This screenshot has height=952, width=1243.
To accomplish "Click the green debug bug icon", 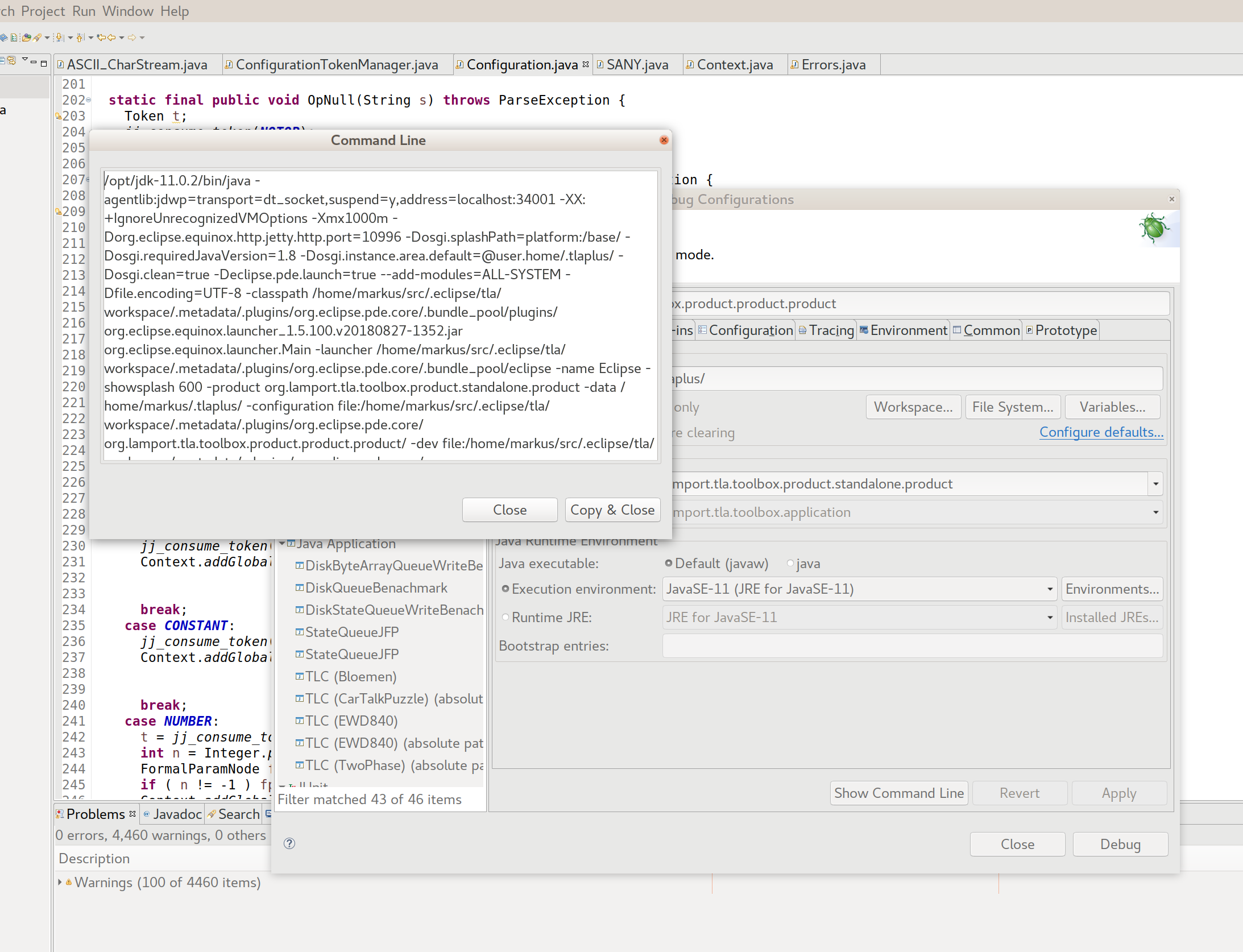I will pyautogui.click(x=1155, y=228).
